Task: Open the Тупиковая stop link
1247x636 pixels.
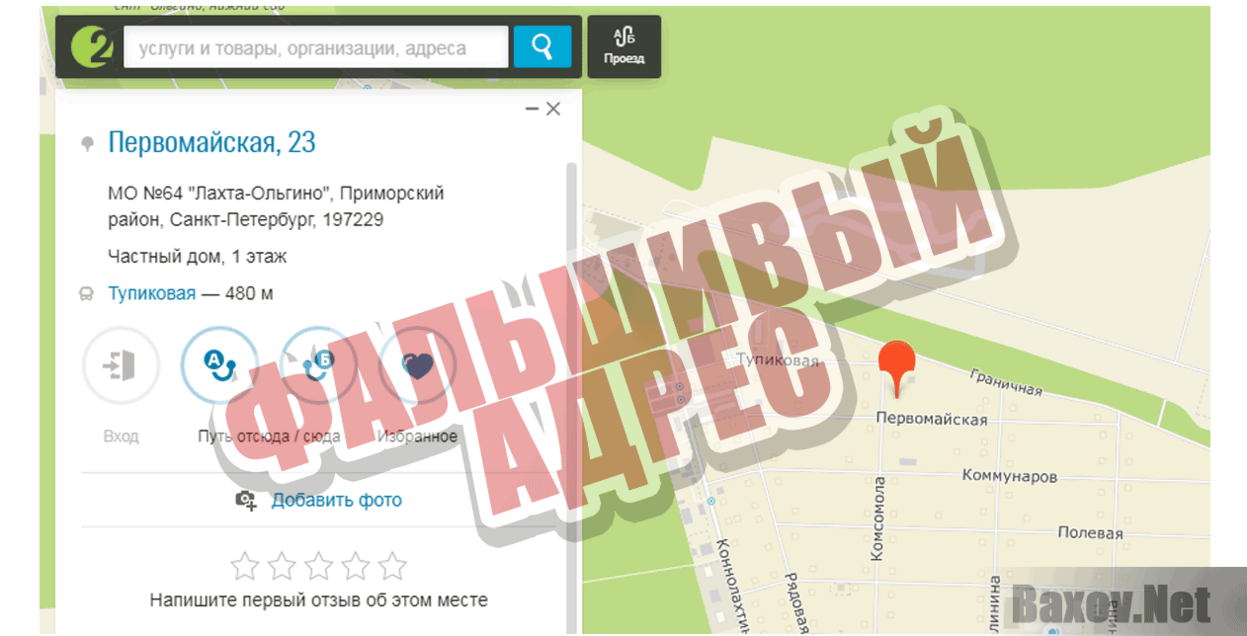Action: (x=152, y=294)
